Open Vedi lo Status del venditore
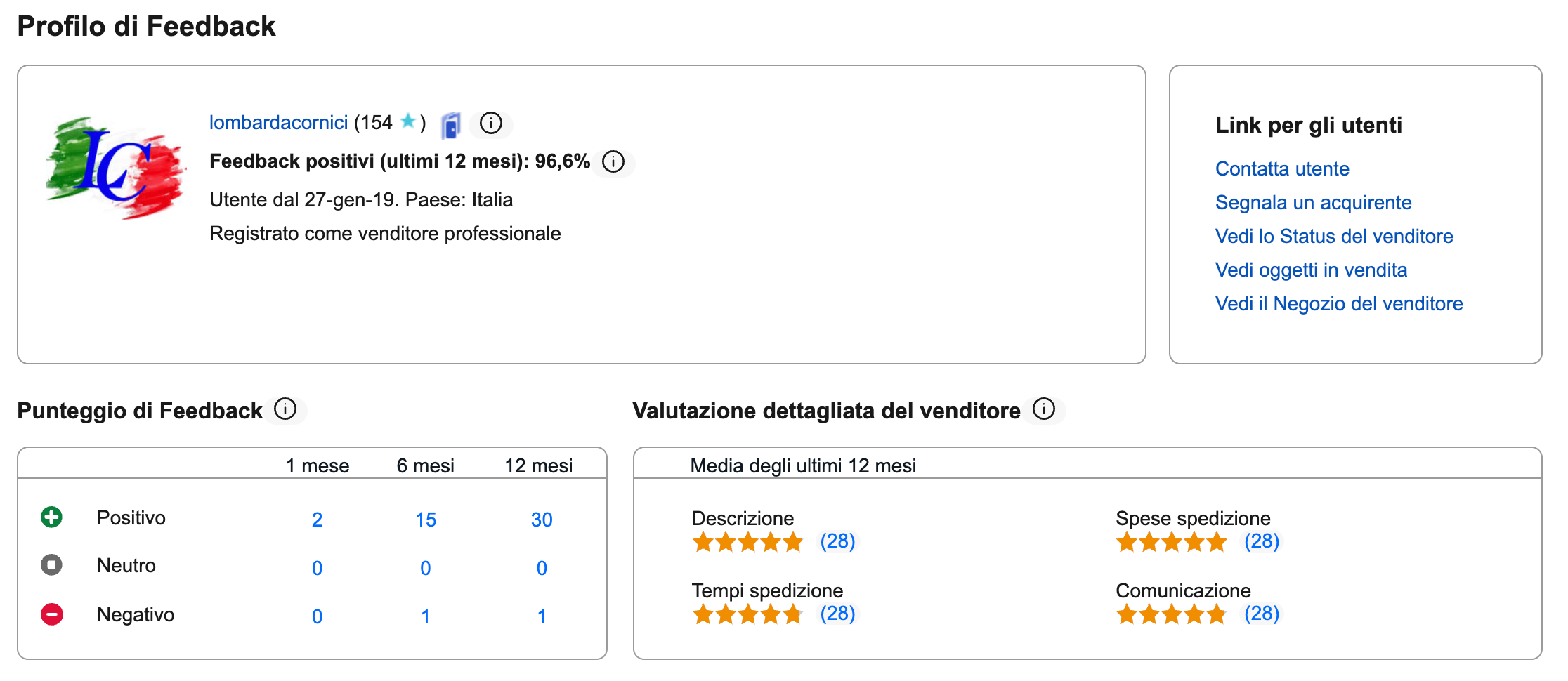The height and width of the screenshot is (681, 1568). coord(1333,237)
